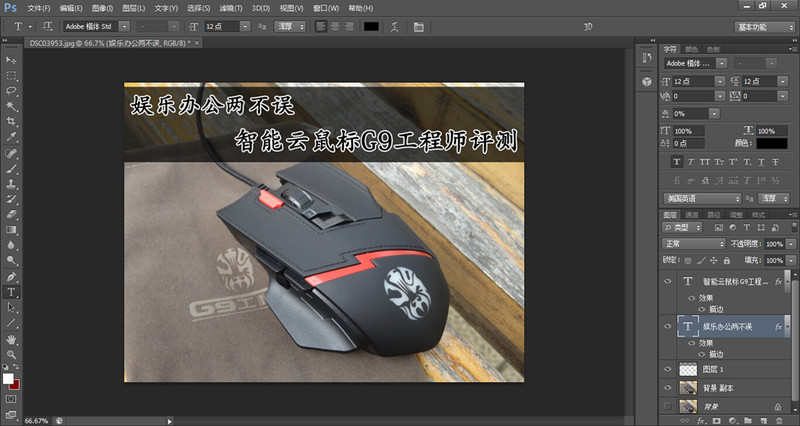Toggle all caps in character panel
The image size is (800, 426).
pyautogui.click(x=705, y=162)
